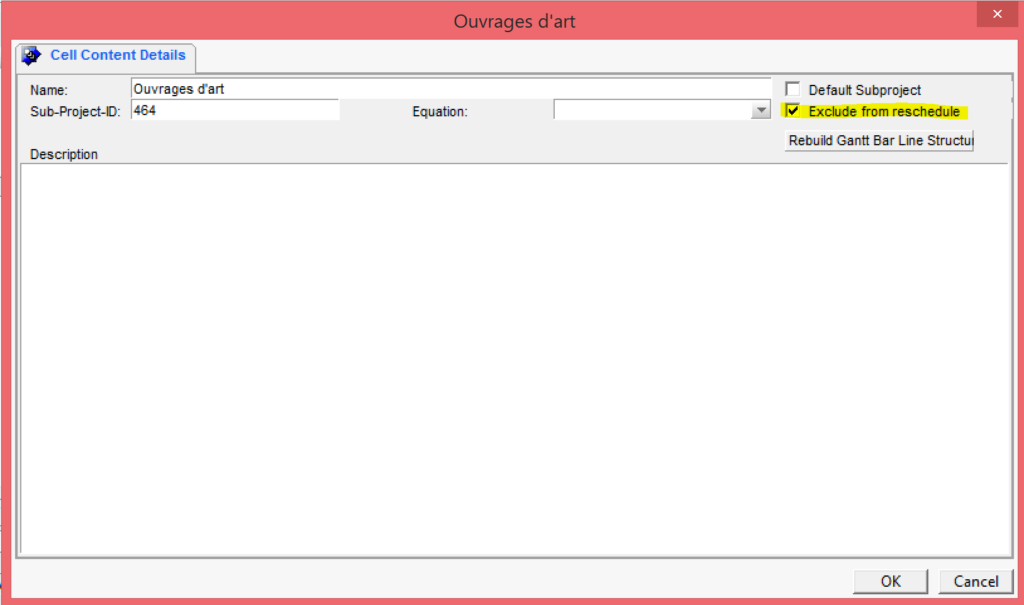Click the Description label
1024x605 pixels.
[64, 154]
